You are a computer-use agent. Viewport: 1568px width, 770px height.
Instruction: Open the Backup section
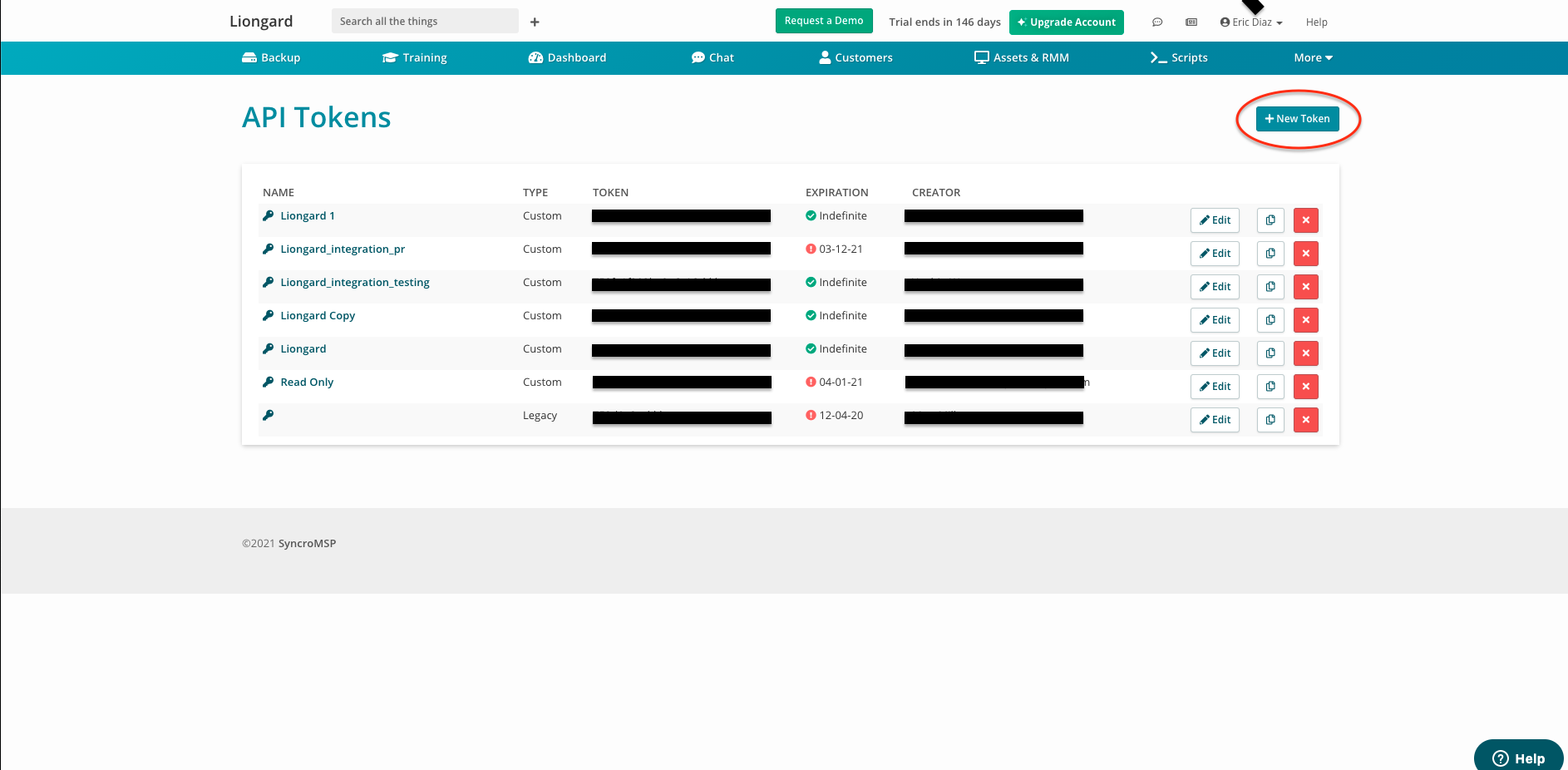tap(271, 57)
